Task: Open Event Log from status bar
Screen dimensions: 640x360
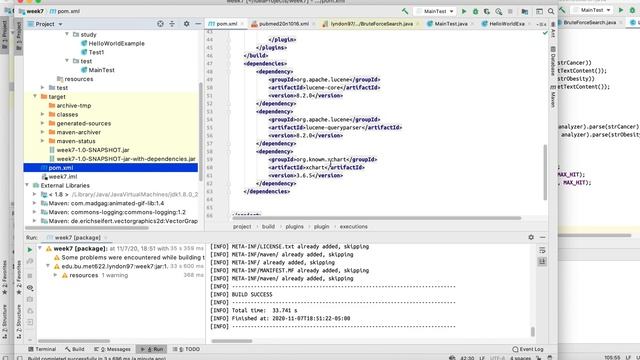Action: (x=528, y=349)
